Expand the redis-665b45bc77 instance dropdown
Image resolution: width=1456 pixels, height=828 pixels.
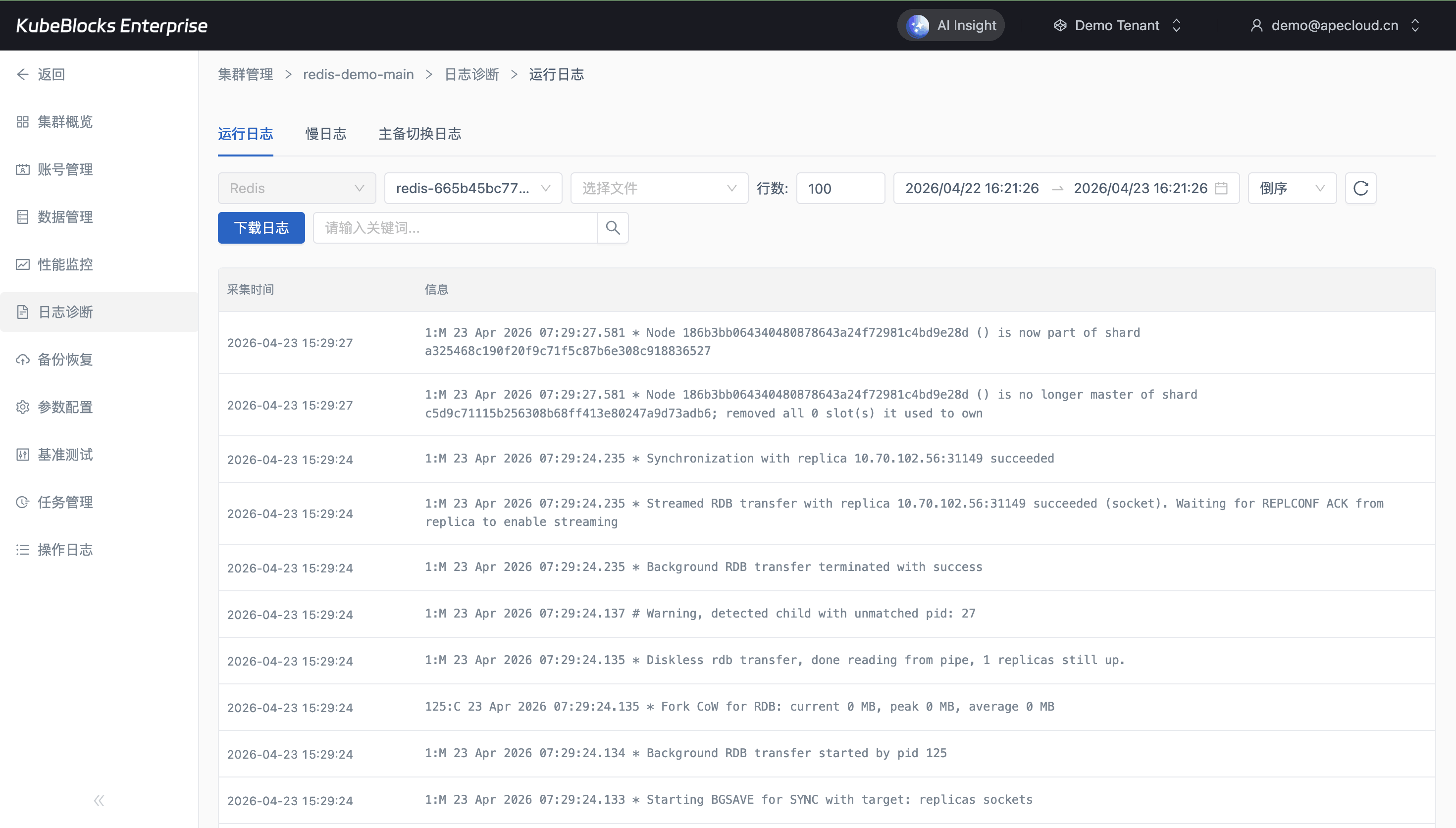[472, 188]
